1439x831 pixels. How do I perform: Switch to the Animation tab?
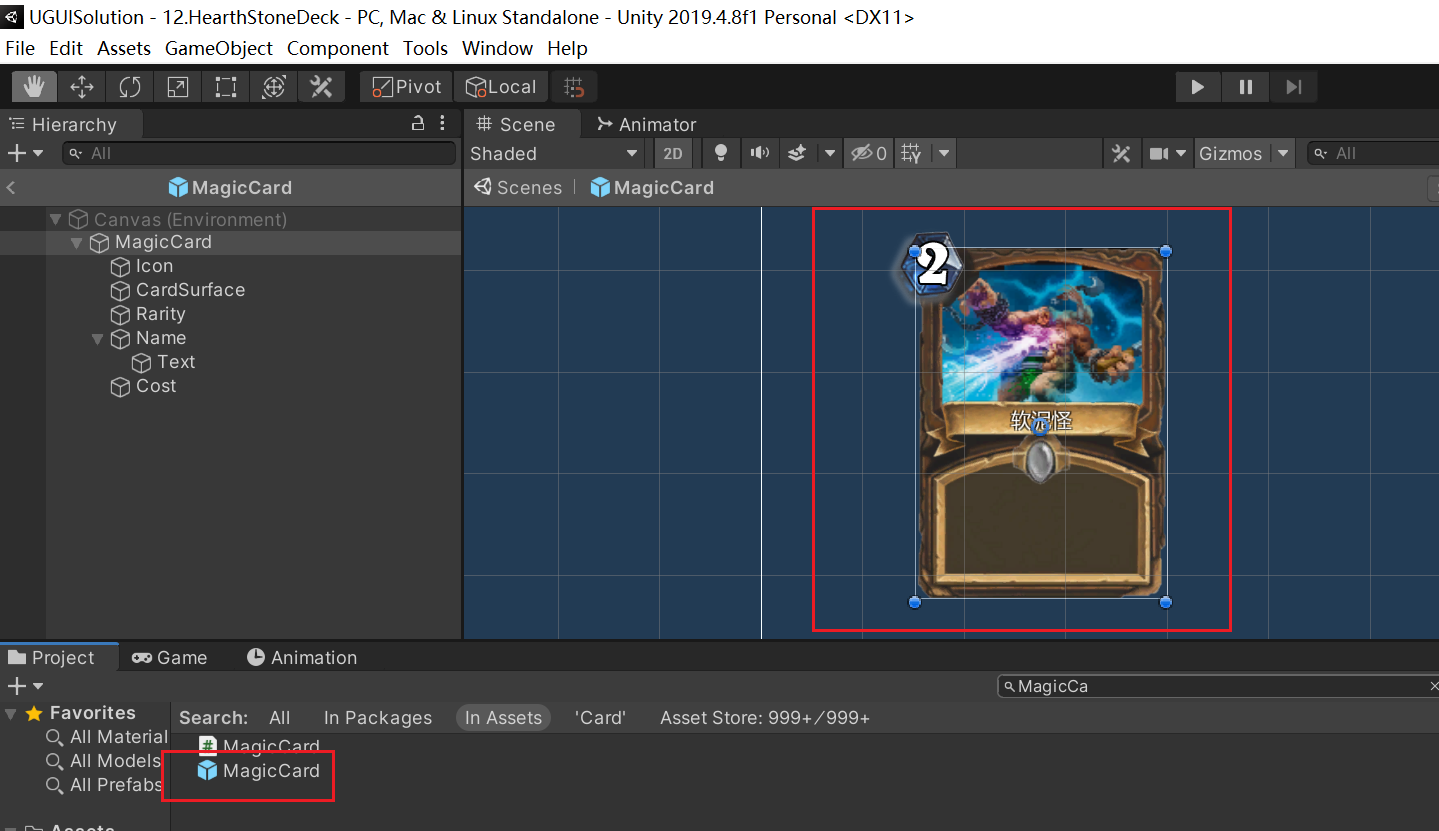(x=301, y=657)
